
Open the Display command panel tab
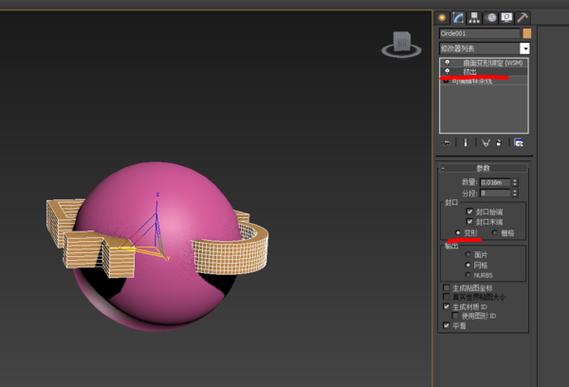click(x=506, y=18)
